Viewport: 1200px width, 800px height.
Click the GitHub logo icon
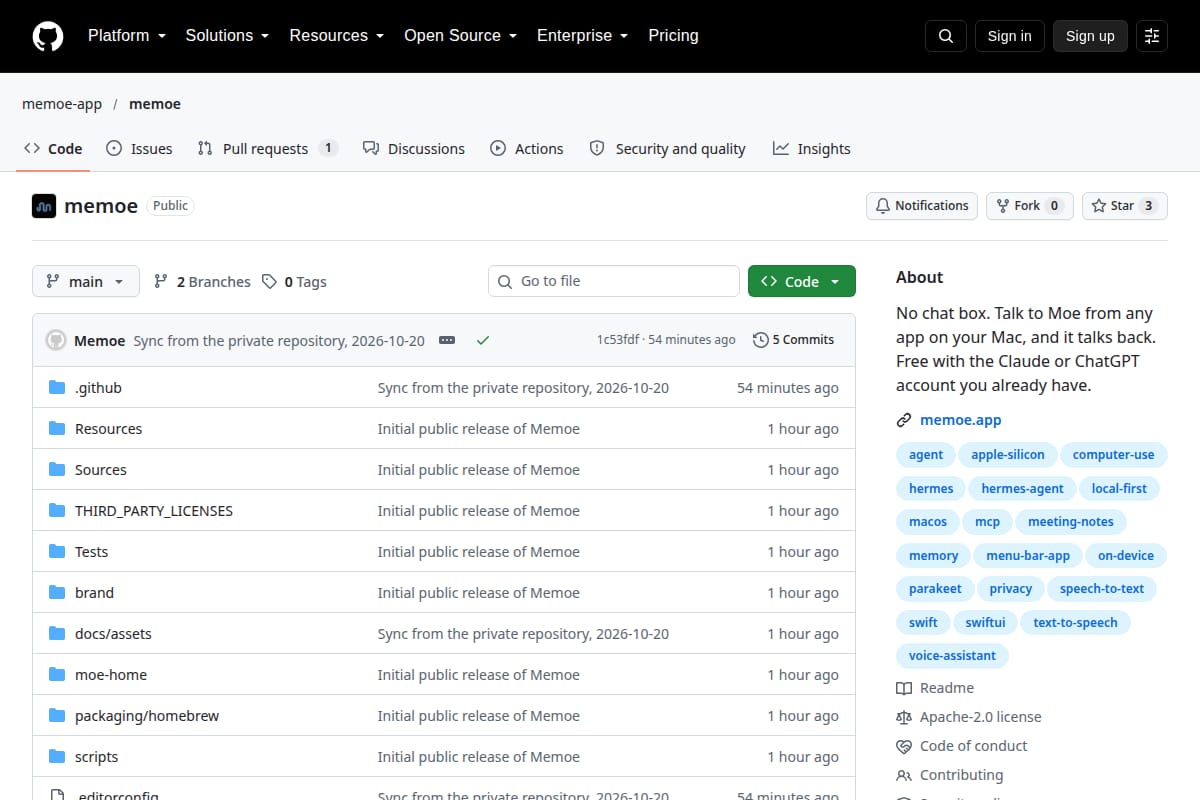point(48,36)
